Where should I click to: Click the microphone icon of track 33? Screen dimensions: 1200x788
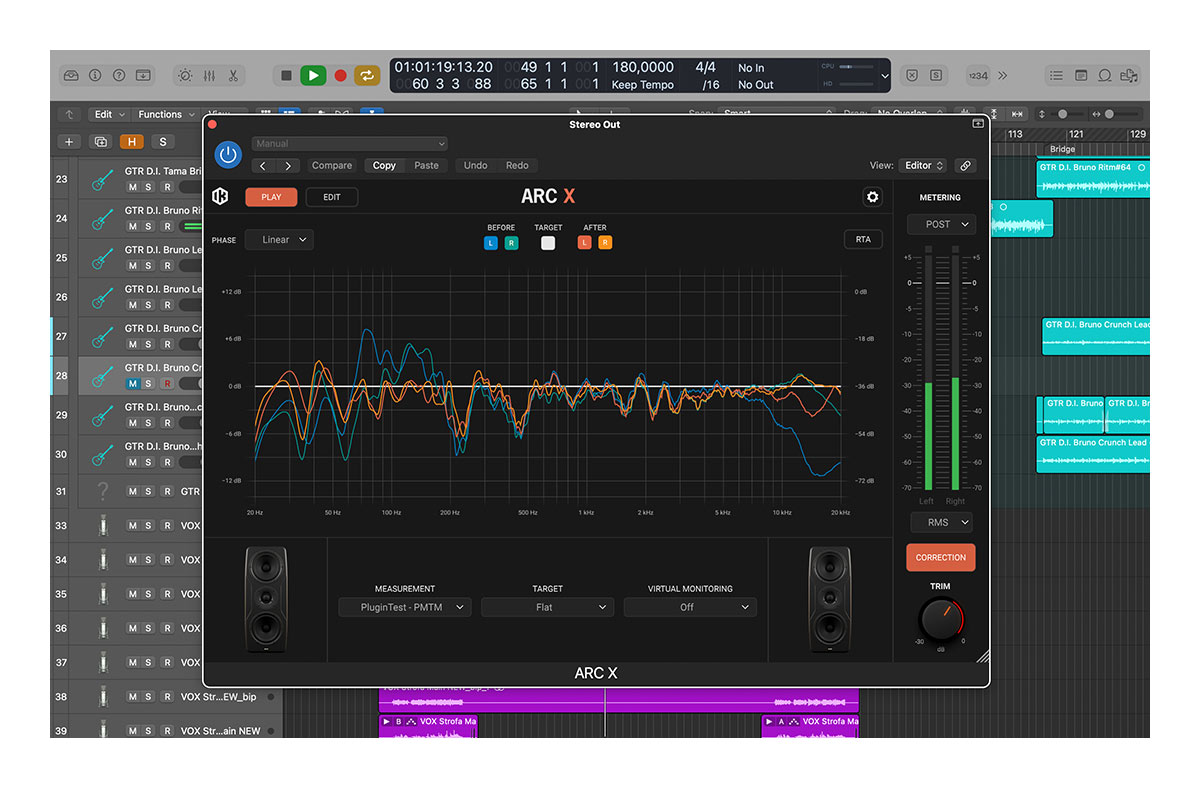(101, 525)
